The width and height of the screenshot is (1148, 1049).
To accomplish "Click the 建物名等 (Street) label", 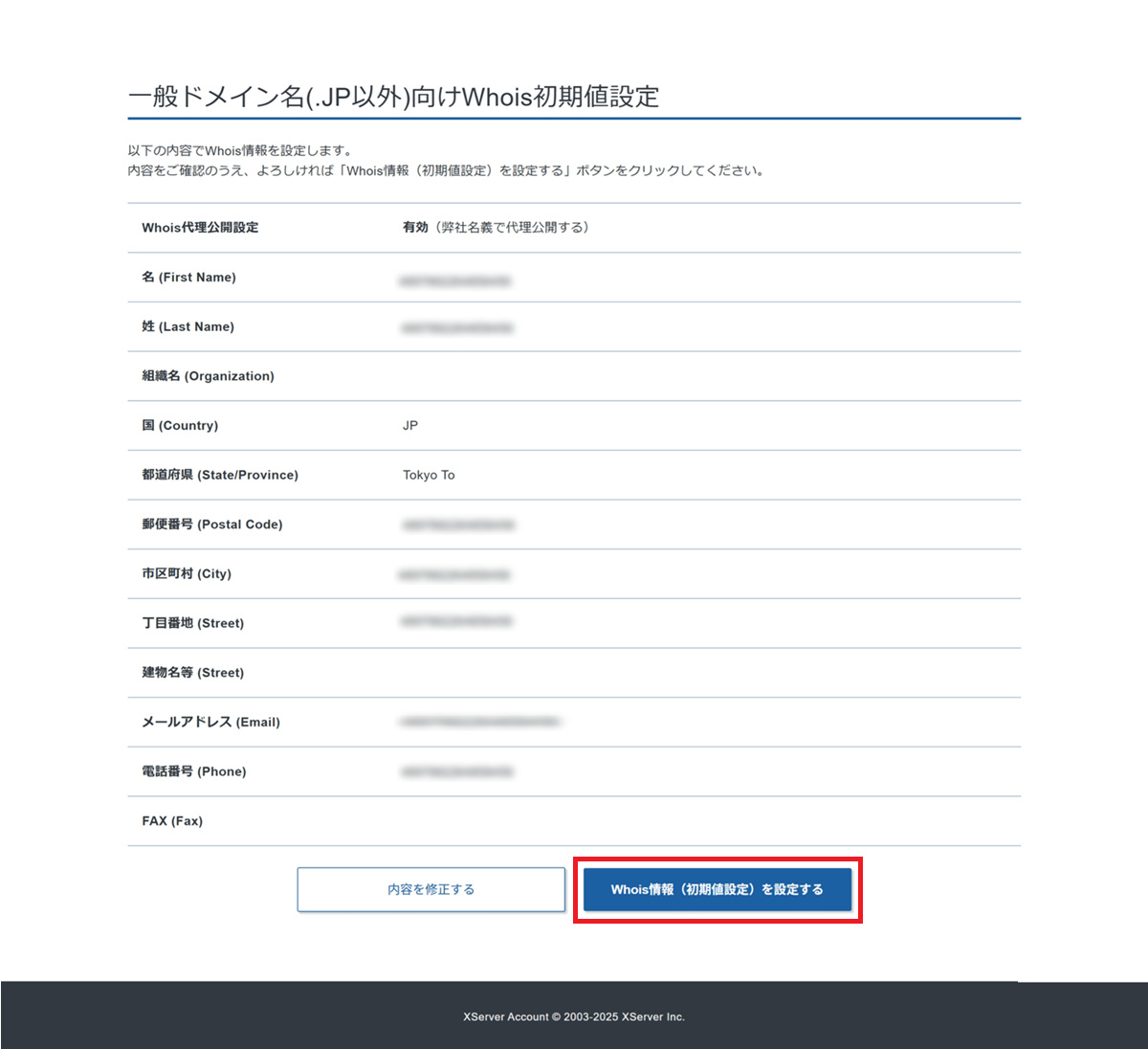I will 192,673.
